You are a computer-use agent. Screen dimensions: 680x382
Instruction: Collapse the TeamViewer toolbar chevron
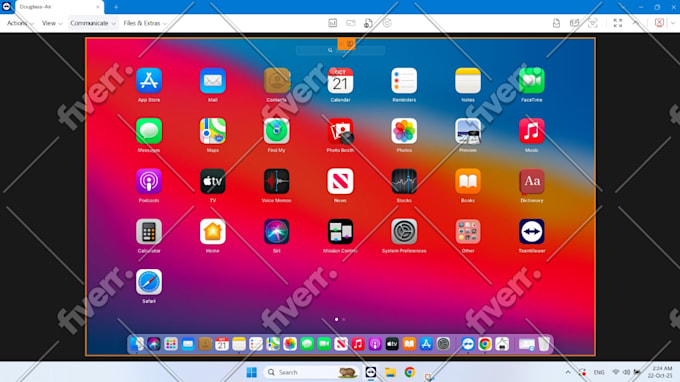coord(636,23)
